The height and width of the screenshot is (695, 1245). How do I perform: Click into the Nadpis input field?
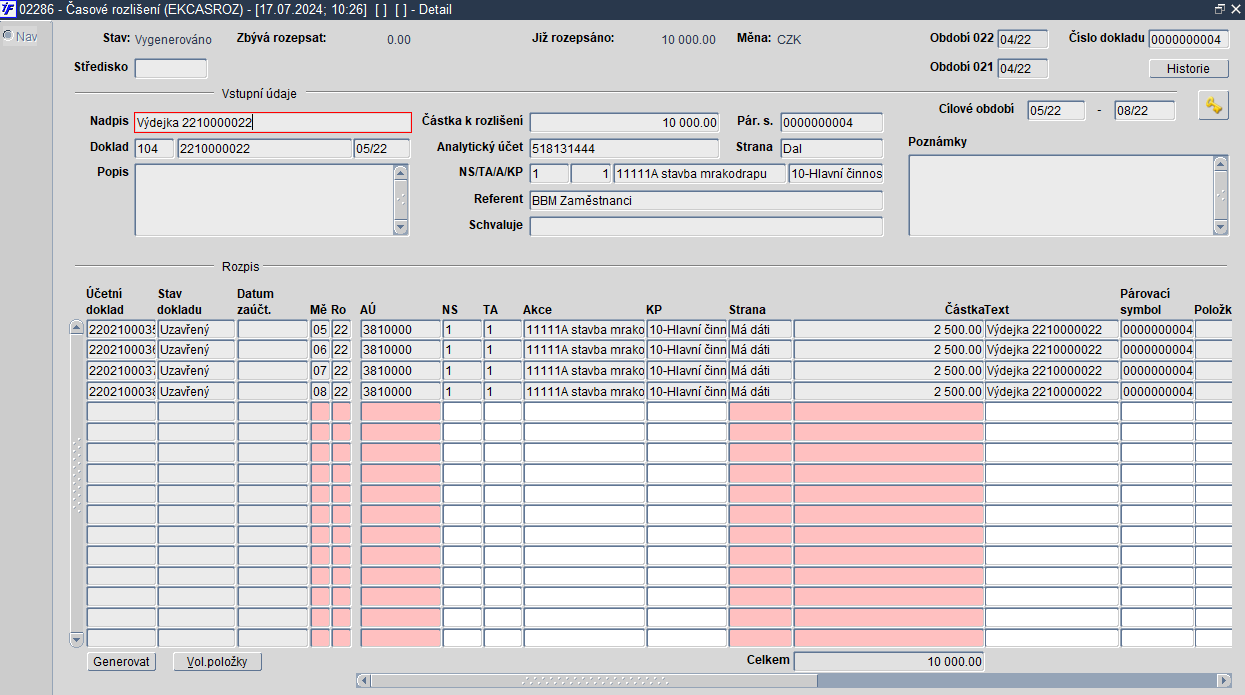point(272,122)
